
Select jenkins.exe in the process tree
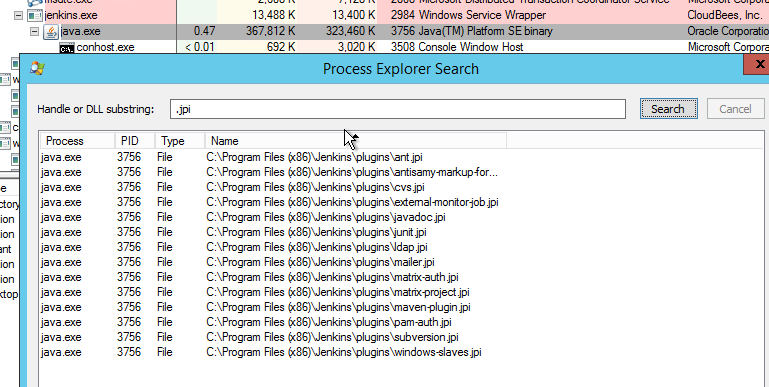pos(71,16)
